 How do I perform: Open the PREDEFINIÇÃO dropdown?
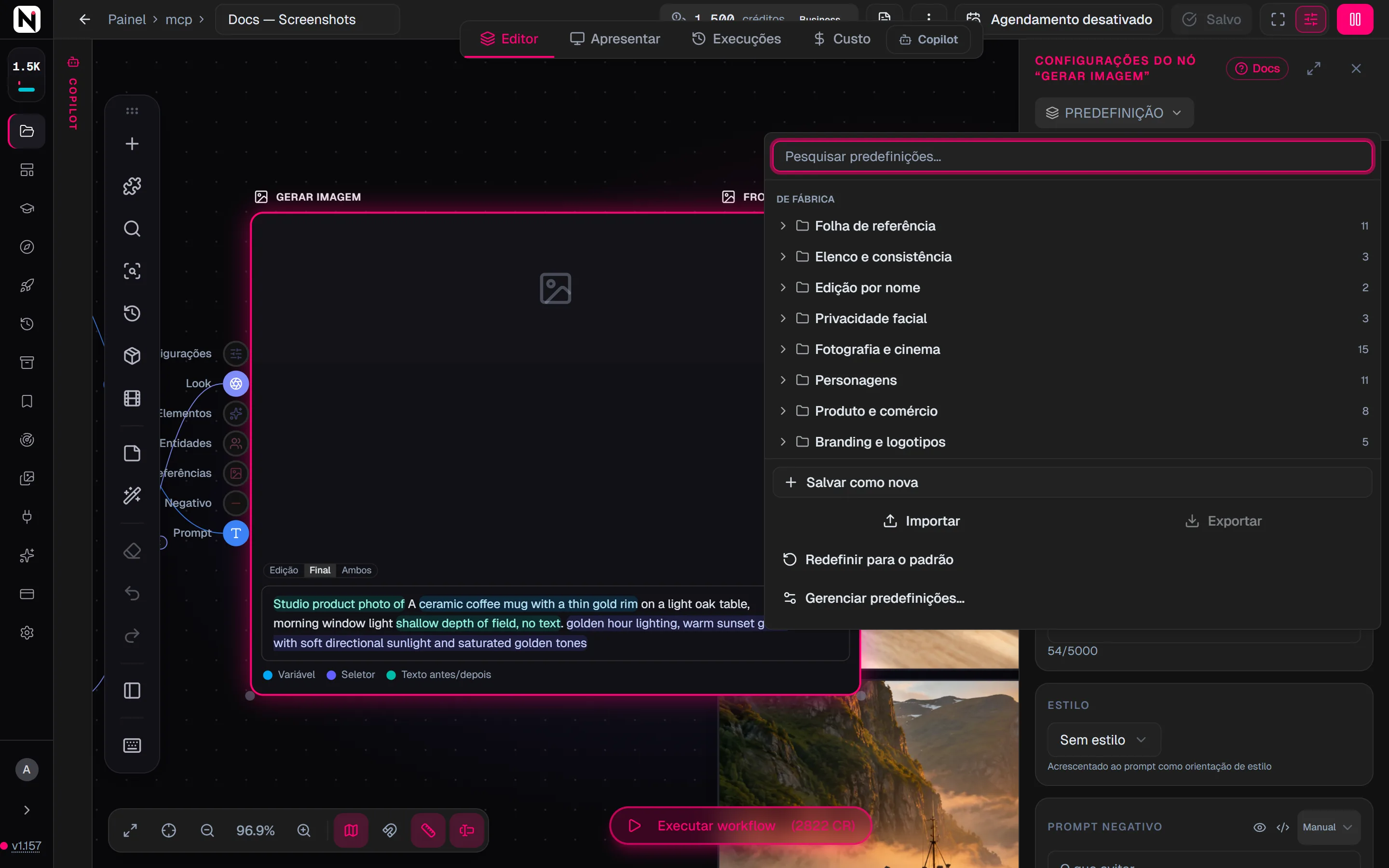point(1114,113)
